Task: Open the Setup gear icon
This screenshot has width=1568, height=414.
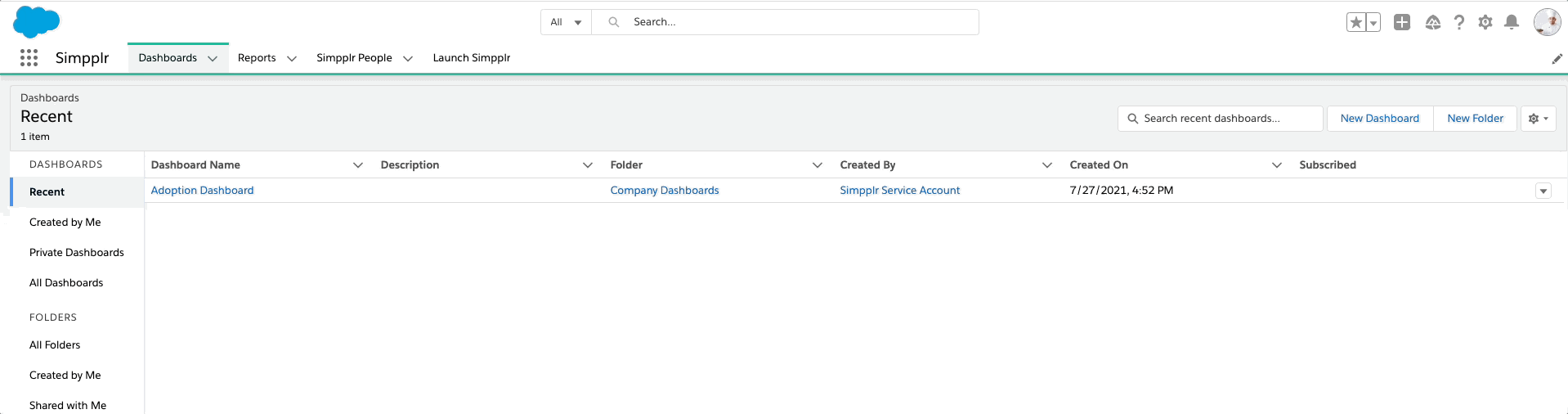Action: (1485, 22)
